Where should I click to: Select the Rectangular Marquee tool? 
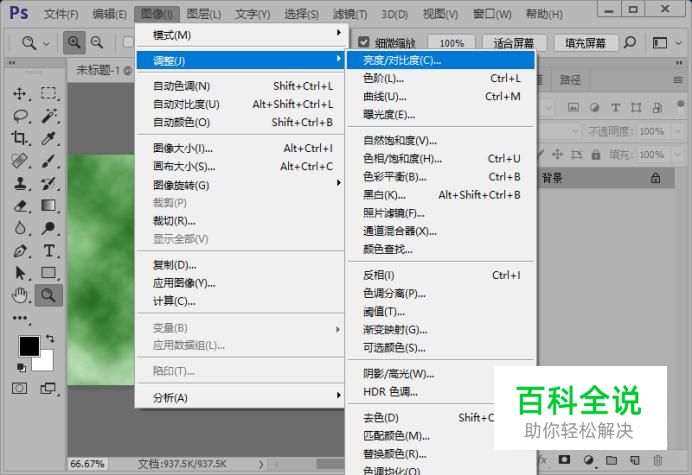(x=49, y=94)
